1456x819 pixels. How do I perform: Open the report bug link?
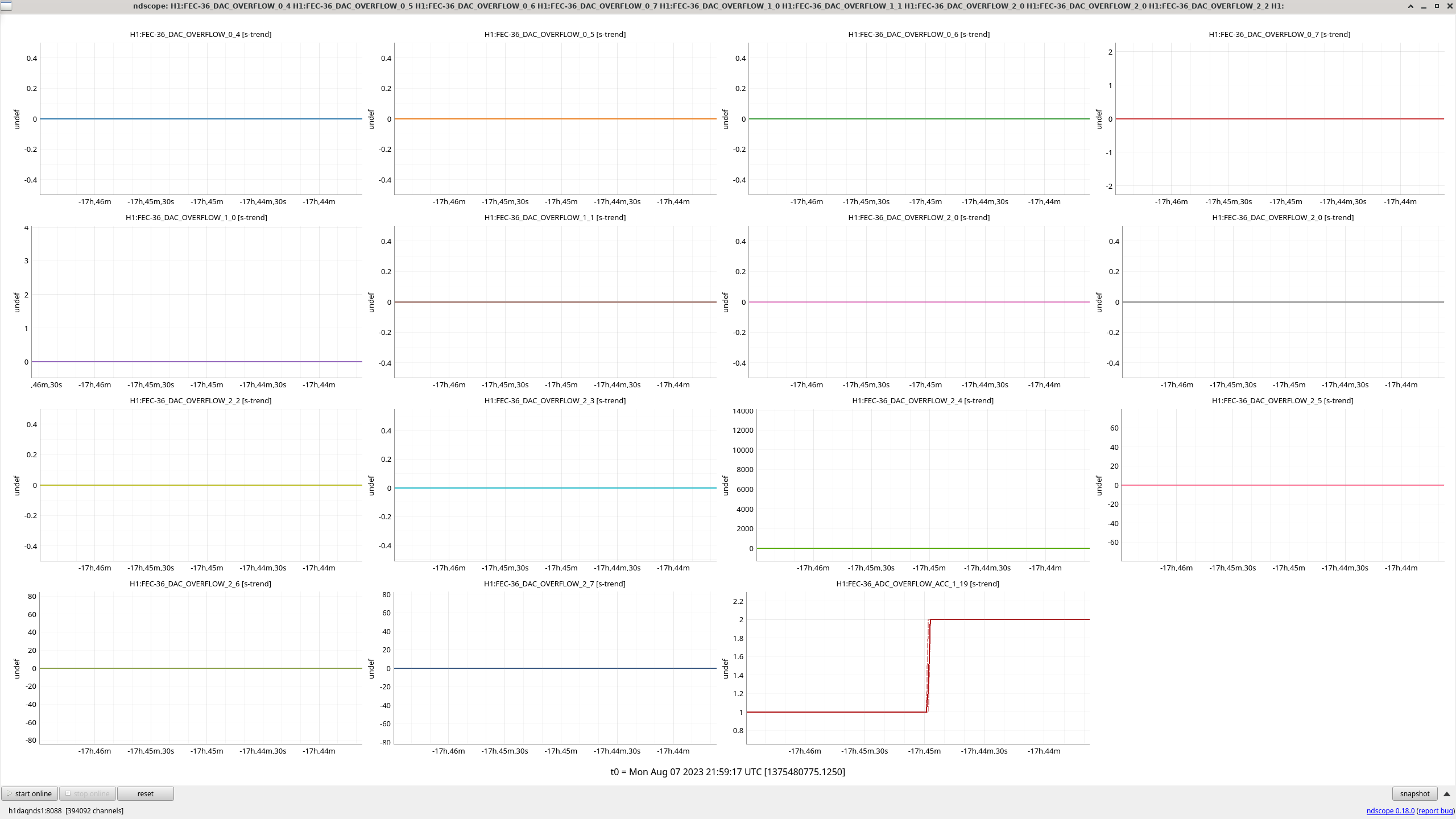[x=1435, y=810]
